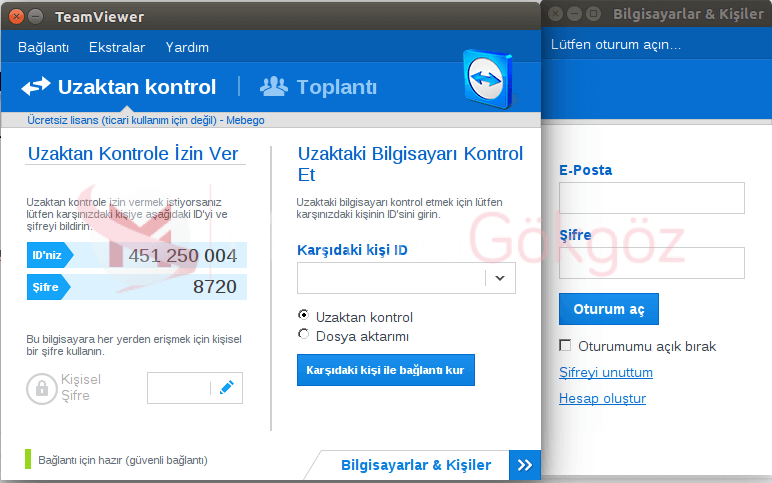Image resolution: width=772 pixels, height=483 pixels.
Task: Maximize the Bilgisayarlar & Kişiler window
Action: 594,13
